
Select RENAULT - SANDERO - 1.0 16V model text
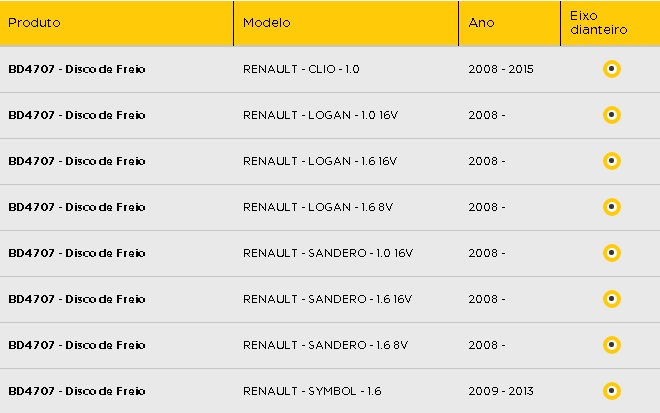(x=328, y=253)
